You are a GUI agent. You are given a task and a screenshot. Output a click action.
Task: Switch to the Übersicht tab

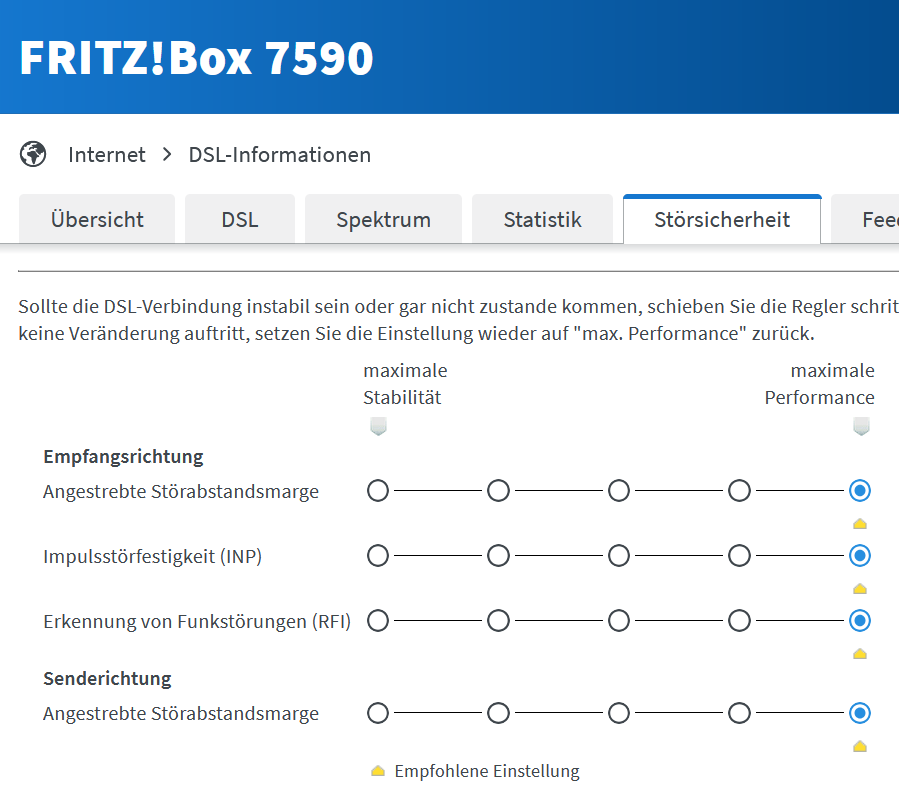97,220
